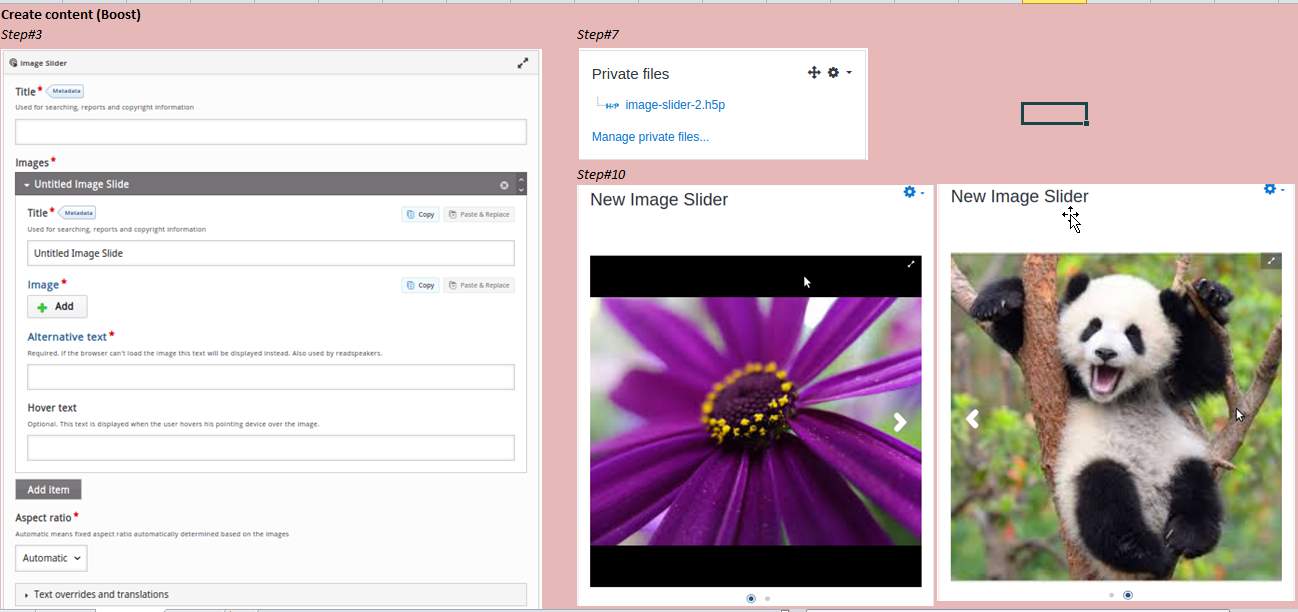Image resolution: width=1298 pixels, height=612 pixels.
Task: Collapse the Untitled Image Slide group
Action: click(x=27, y=185)
